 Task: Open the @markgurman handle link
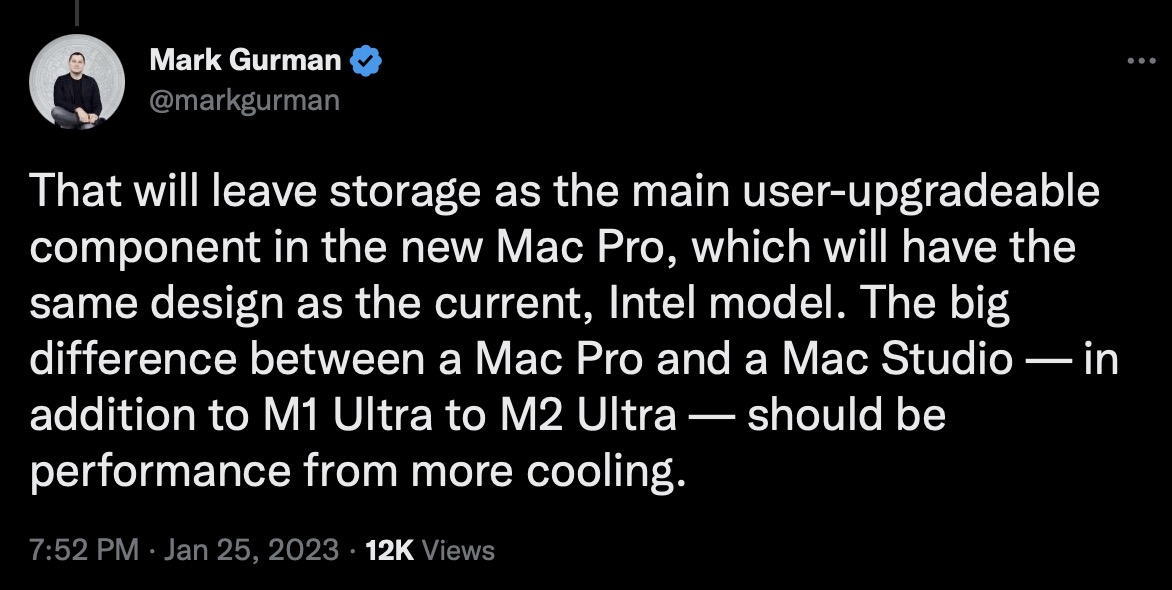point(244,100)
